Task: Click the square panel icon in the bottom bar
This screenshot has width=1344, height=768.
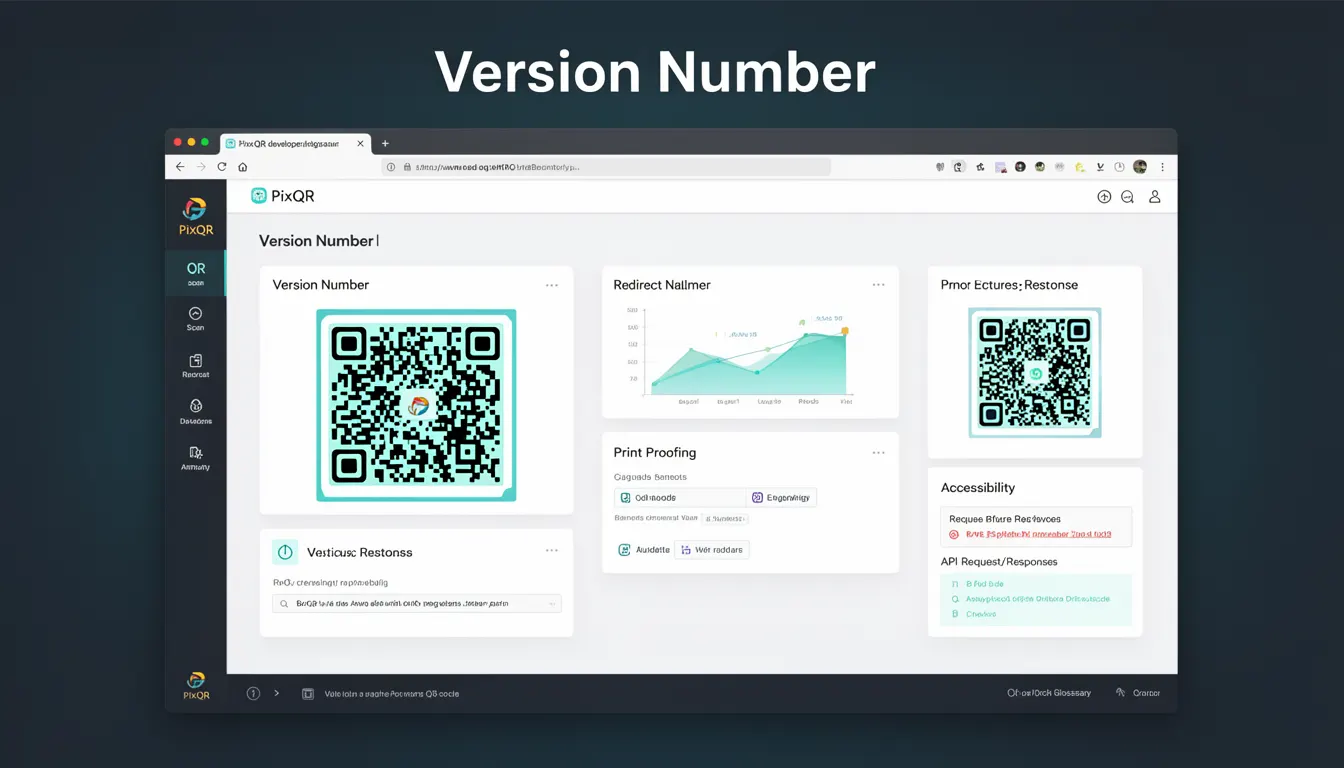Action: [x=308, y=693]
